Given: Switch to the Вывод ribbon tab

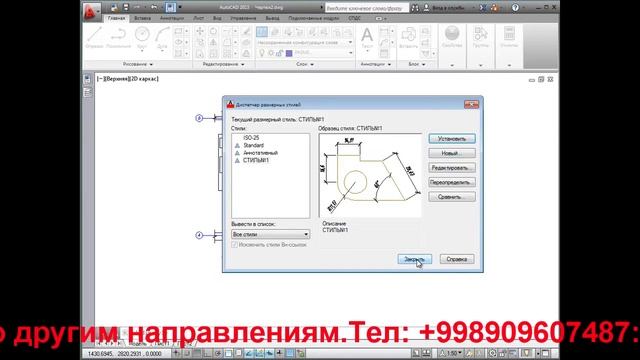Looking at the screenshot, I should pos(272,18).
